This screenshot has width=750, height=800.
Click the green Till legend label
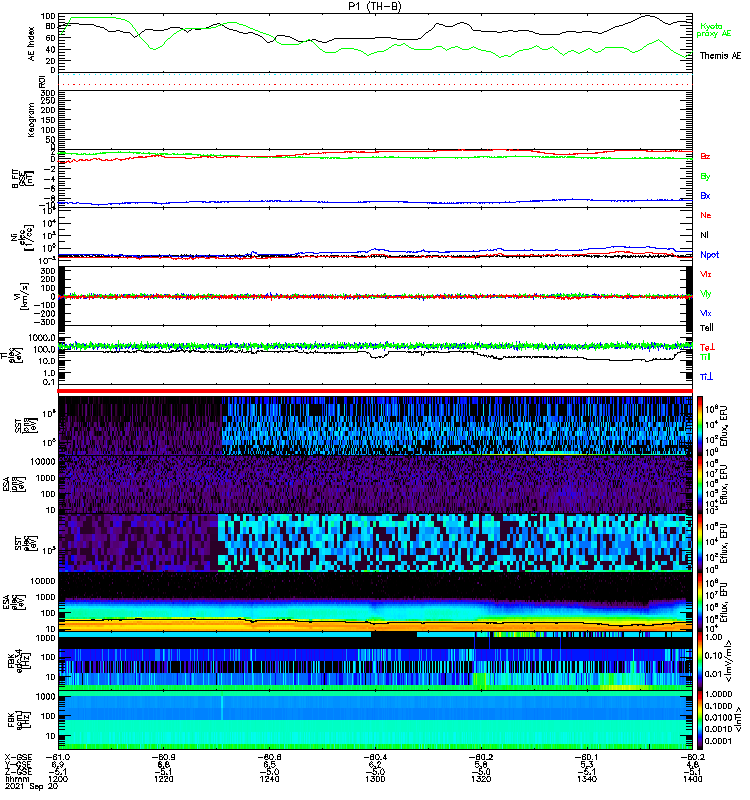pos(705,357)
